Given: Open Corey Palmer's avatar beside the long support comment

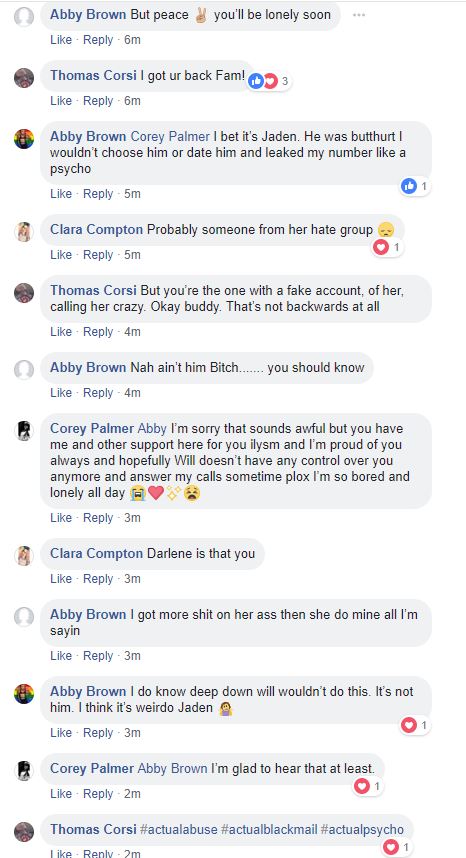Looking at the screenshot, I should click(24, 431).
